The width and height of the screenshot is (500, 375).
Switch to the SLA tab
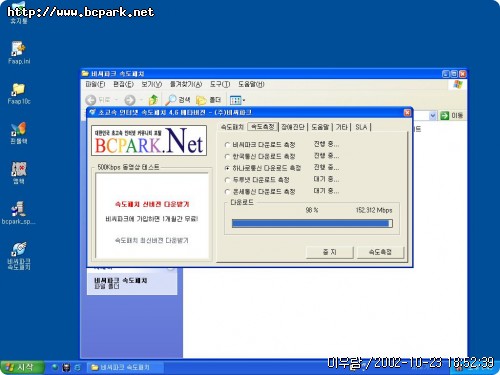click(361, 127)
